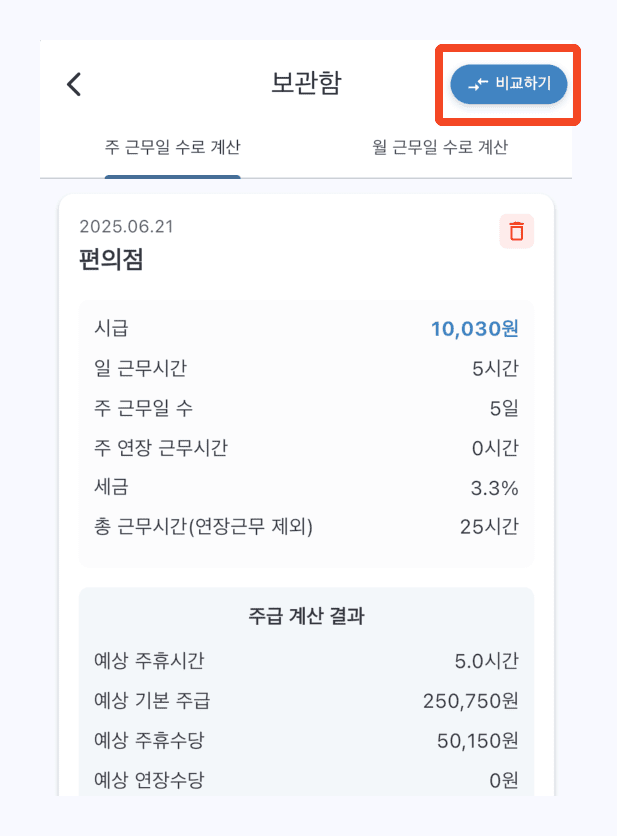Tap the 주 연장 근무시간 row
The width and height of the screenshot is (617, 836).
(x=306, y=448)
